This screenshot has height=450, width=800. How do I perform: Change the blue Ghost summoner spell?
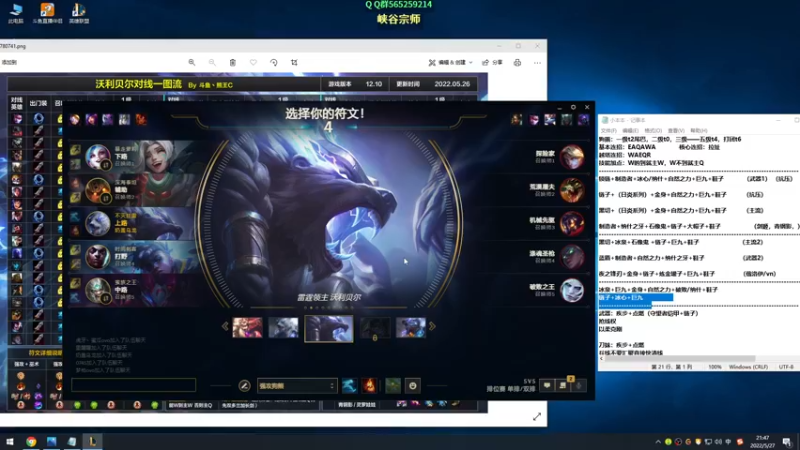point(349,386)
